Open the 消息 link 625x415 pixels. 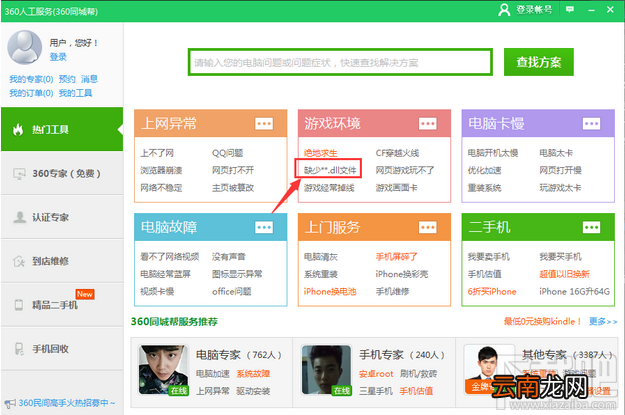(x=89, y=79)
